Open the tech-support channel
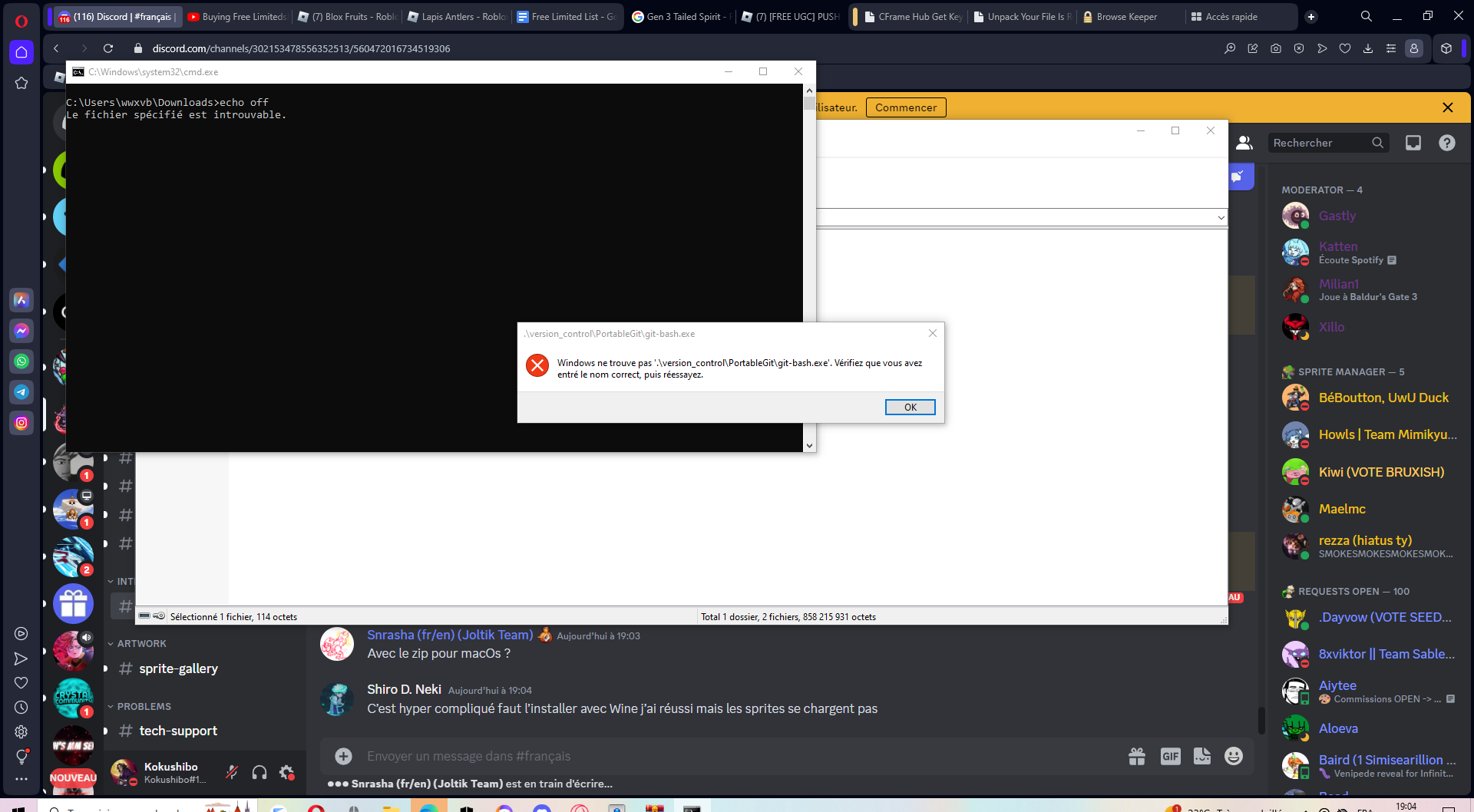The image size is (1474, 812). coord(178,731)
